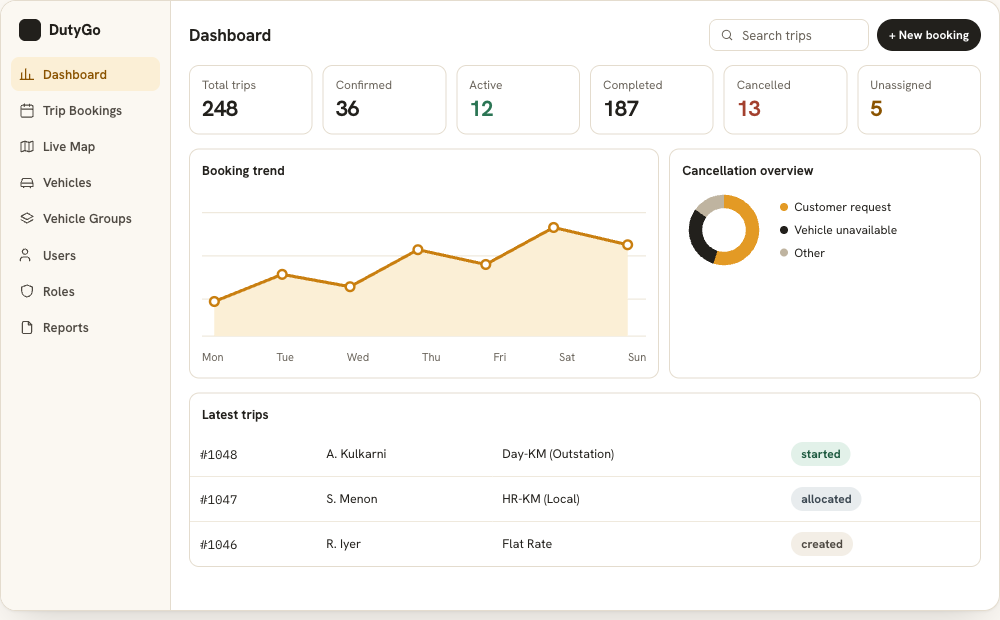Select the Unassigned 5 card
Screen dimensions: 1000x620
(919, 100)
